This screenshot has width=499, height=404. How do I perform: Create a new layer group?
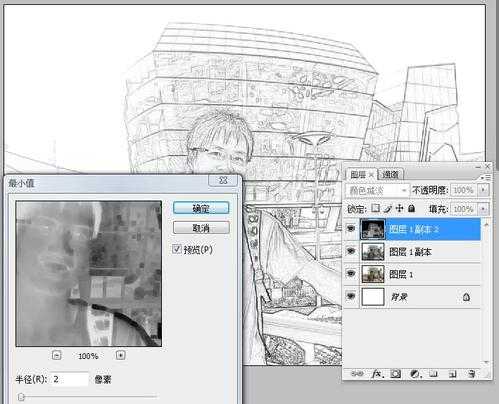(433, 374)
